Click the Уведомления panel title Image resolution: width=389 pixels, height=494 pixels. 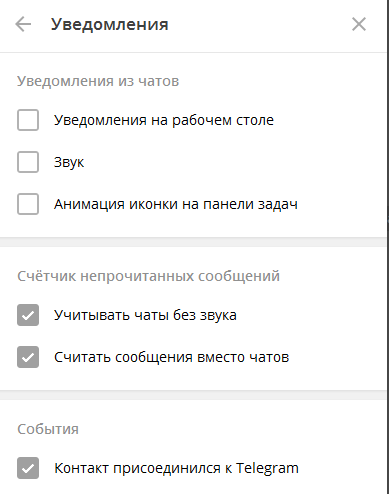click(110, 25)
